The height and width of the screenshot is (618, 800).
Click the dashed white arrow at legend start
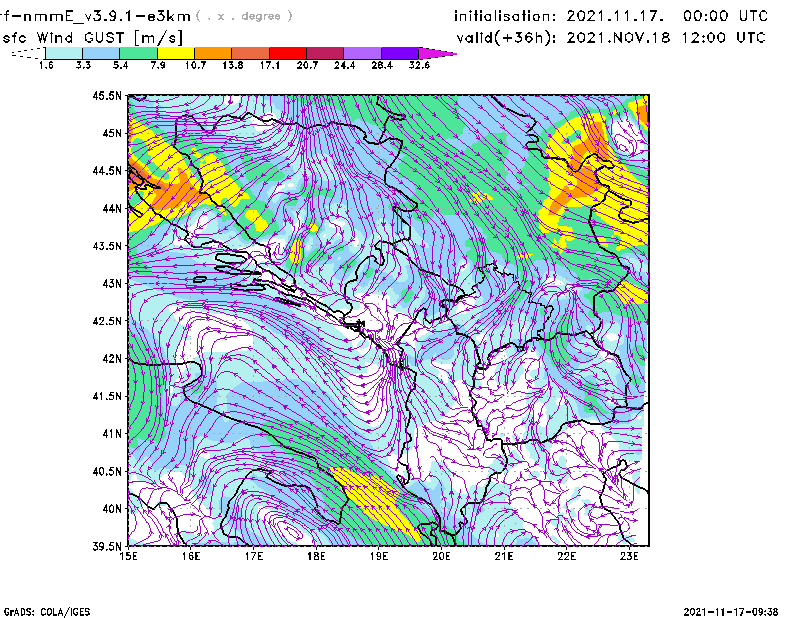28,53
